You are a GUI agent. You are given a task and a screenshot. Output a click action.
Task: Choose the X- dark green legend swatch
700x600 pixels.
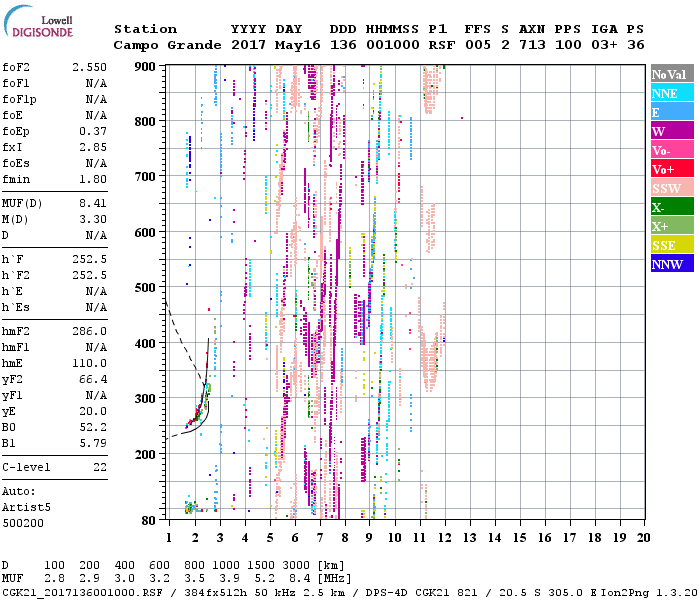672,207
